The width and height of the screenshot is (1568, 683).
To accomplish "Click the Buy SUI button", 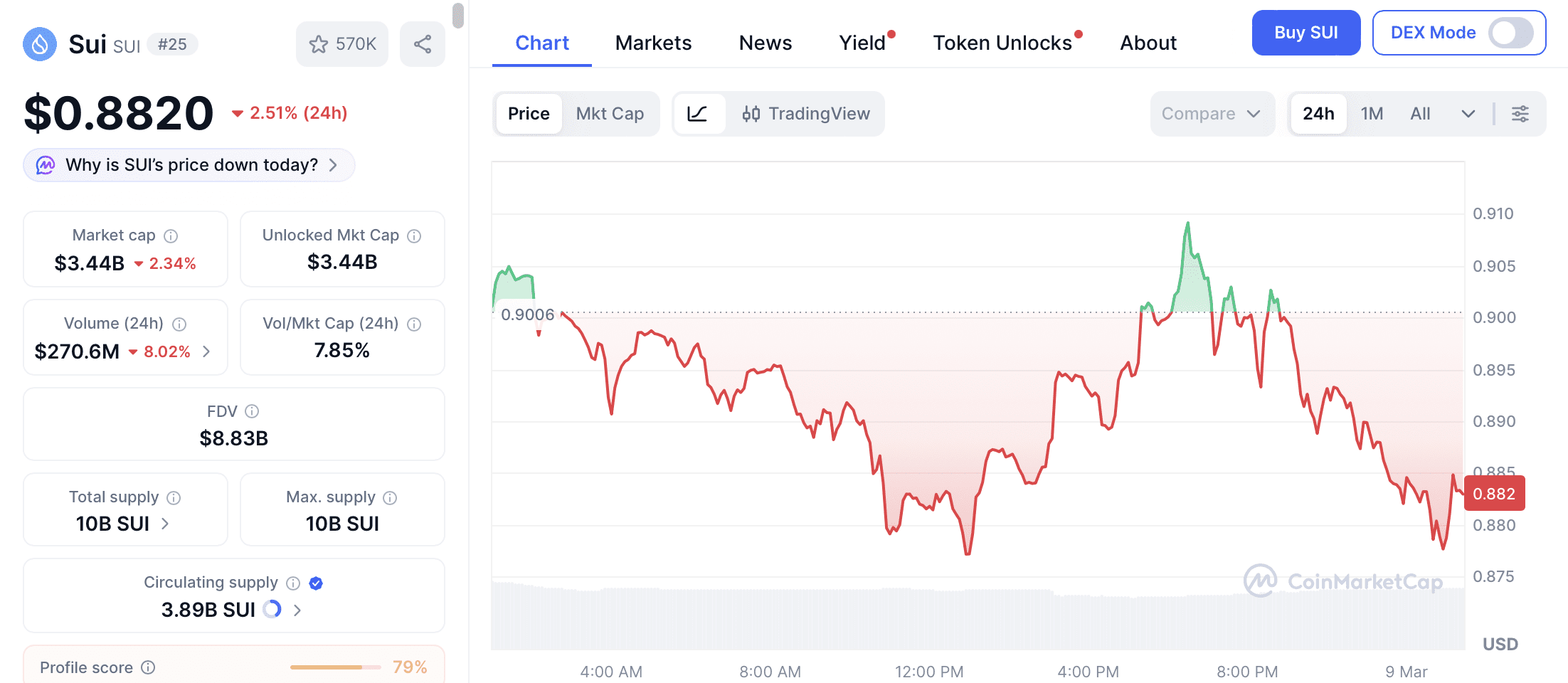I will (1305, 33).
